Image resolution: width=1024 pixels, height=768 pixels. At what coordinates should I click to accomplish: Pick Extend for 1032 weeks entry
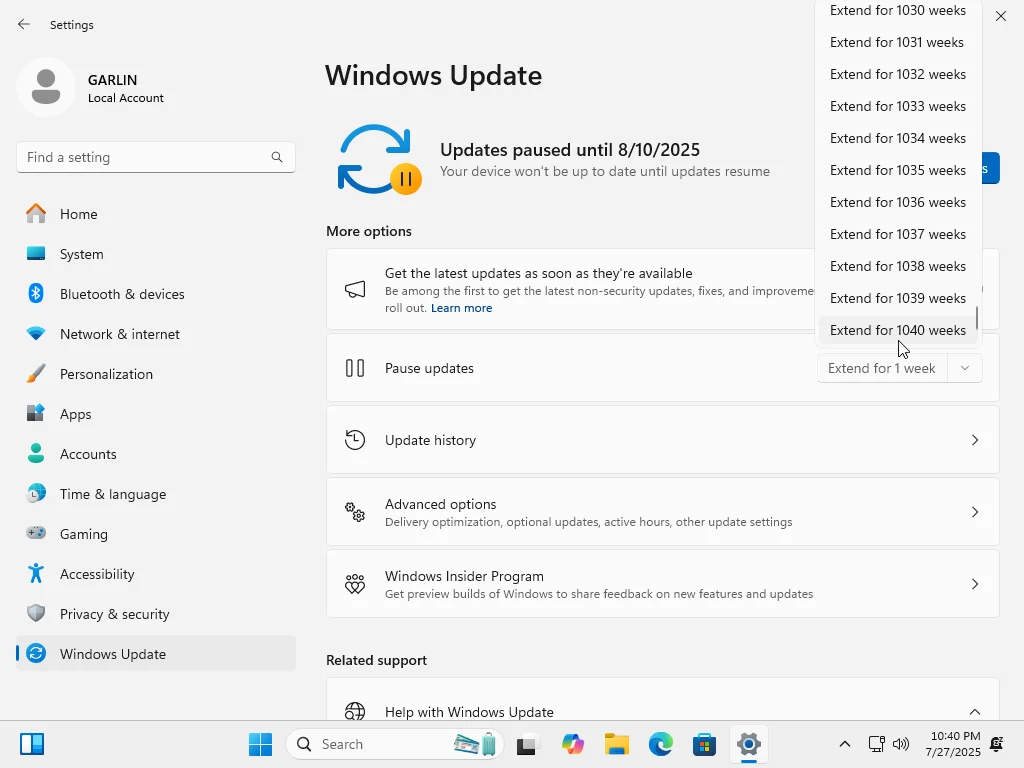pyautogui.click(x=897, y=74)
